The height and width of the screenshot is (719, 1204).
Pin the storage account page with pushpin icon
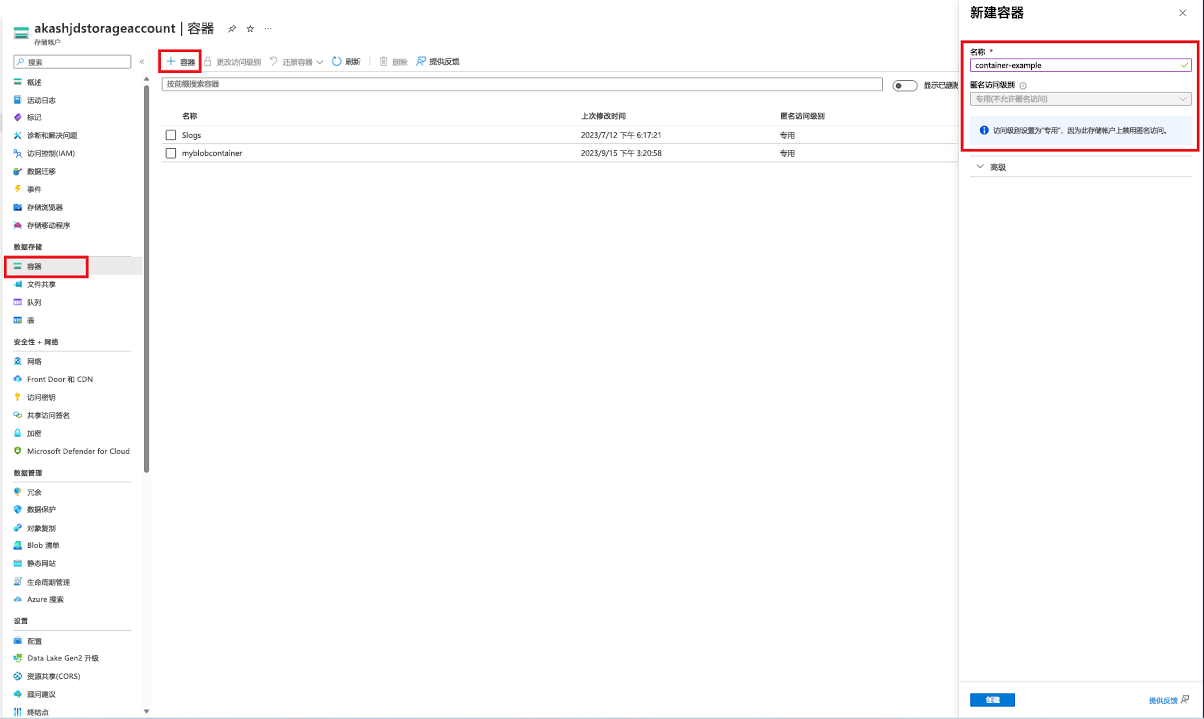click(x=233, y=29)
